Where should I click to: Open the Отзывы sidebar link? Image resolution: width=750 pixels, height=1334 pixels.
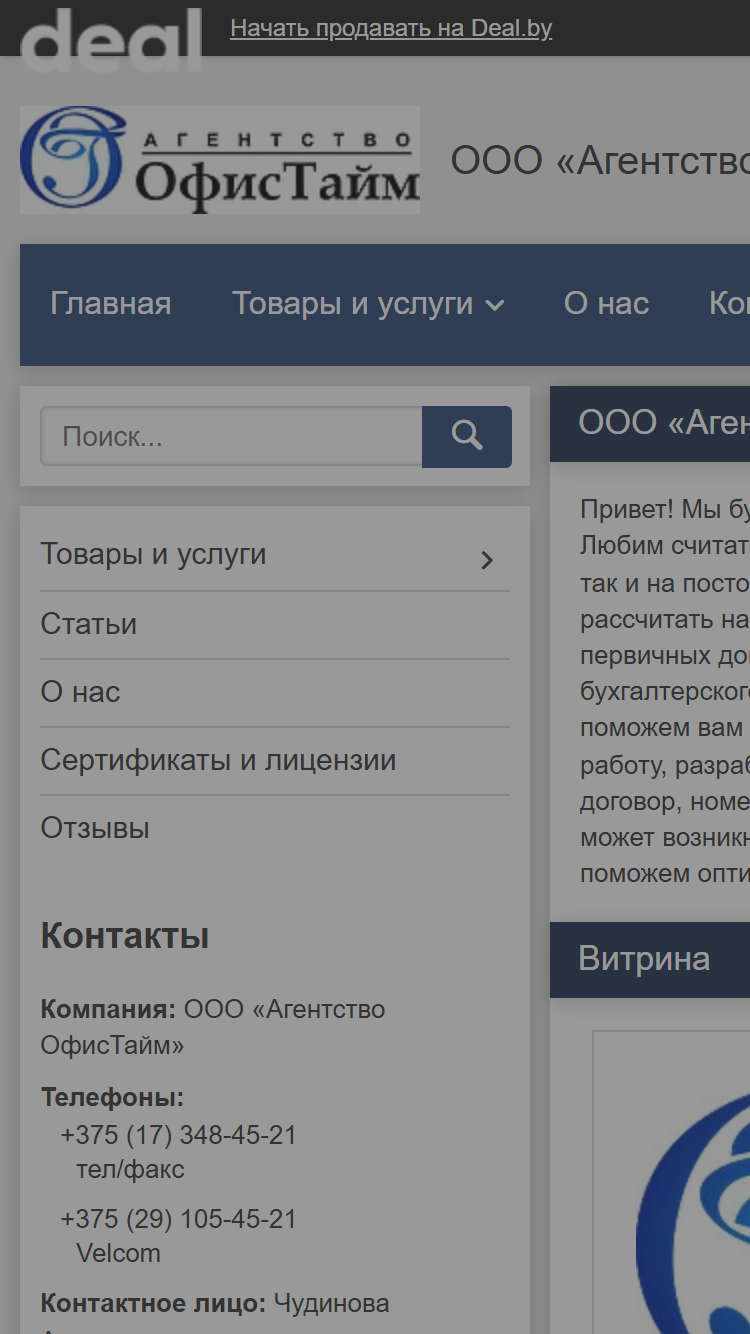pos(95,828)
